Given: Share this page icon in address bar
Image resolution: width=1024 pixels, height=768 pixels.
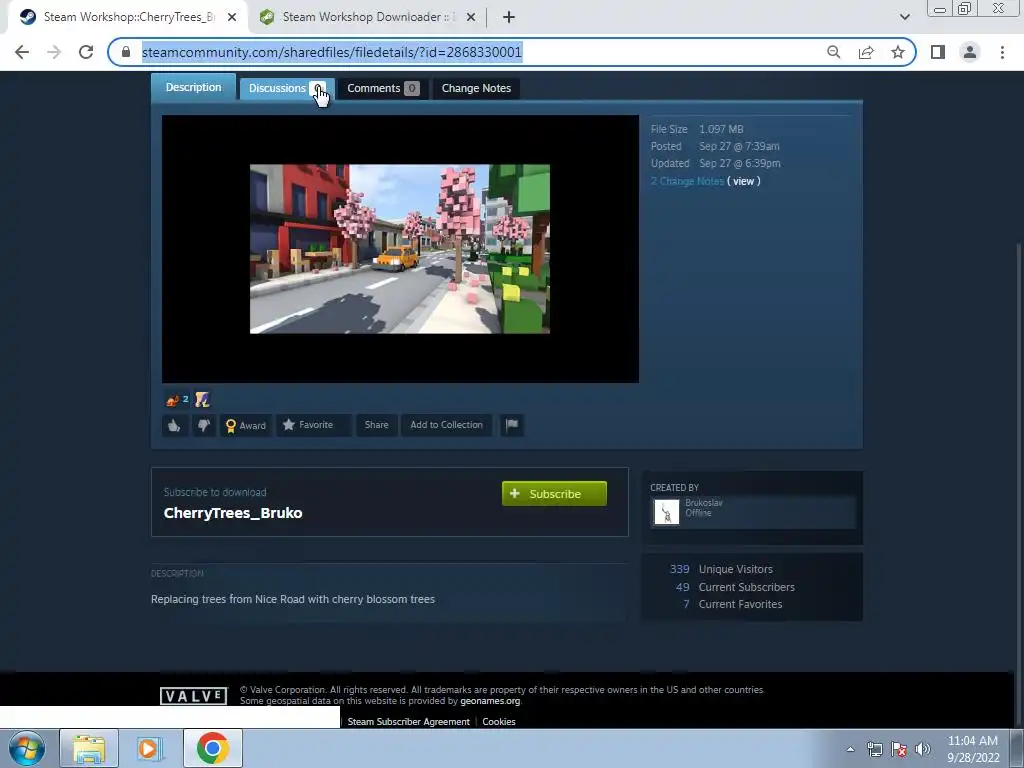Looking at the screenshot, I should (x=866, y=52).
